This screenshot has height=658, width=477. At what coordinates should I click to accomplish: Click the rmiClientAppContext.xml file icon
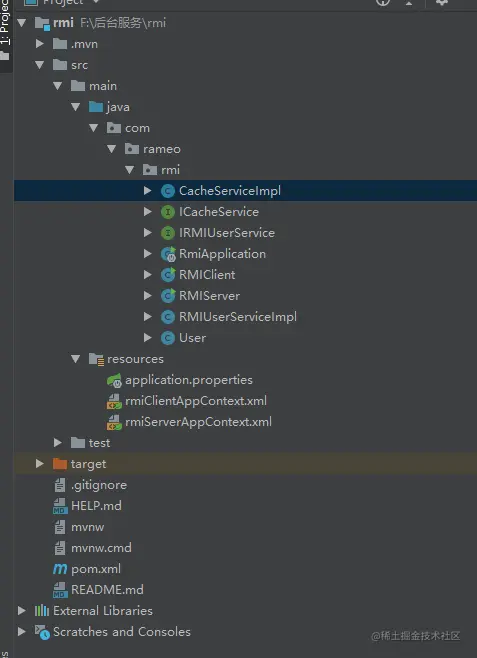tap(114, 401)
